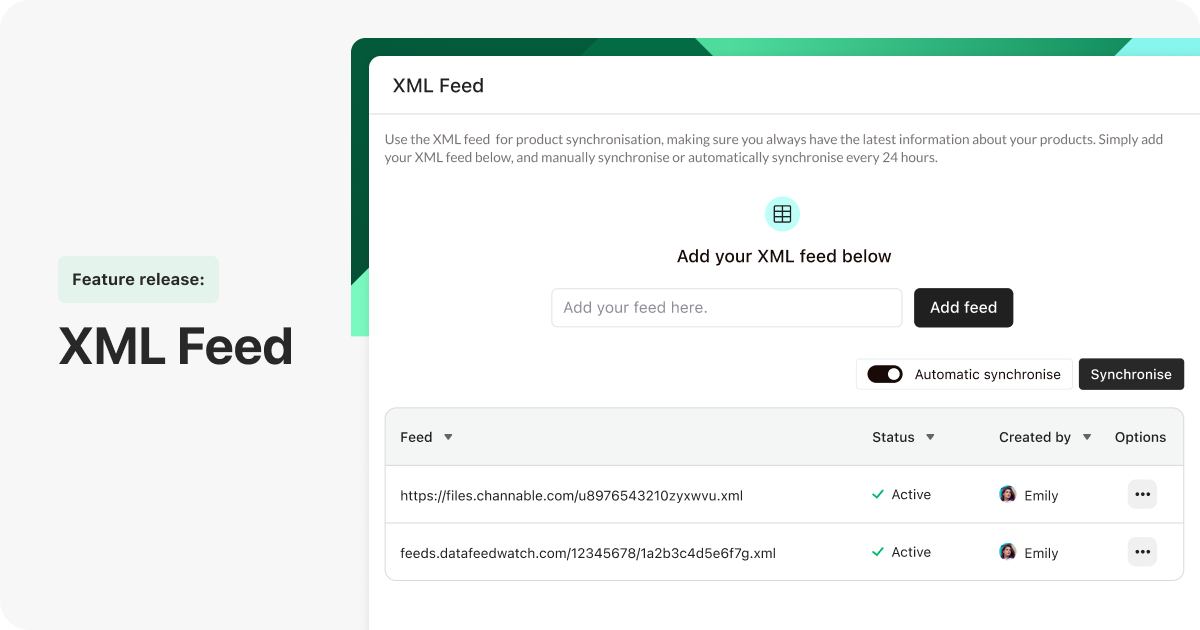Click the Feature release badge
Viewport: 1200px width, 630px height.
pyautogui.click(x=138, y=279)
